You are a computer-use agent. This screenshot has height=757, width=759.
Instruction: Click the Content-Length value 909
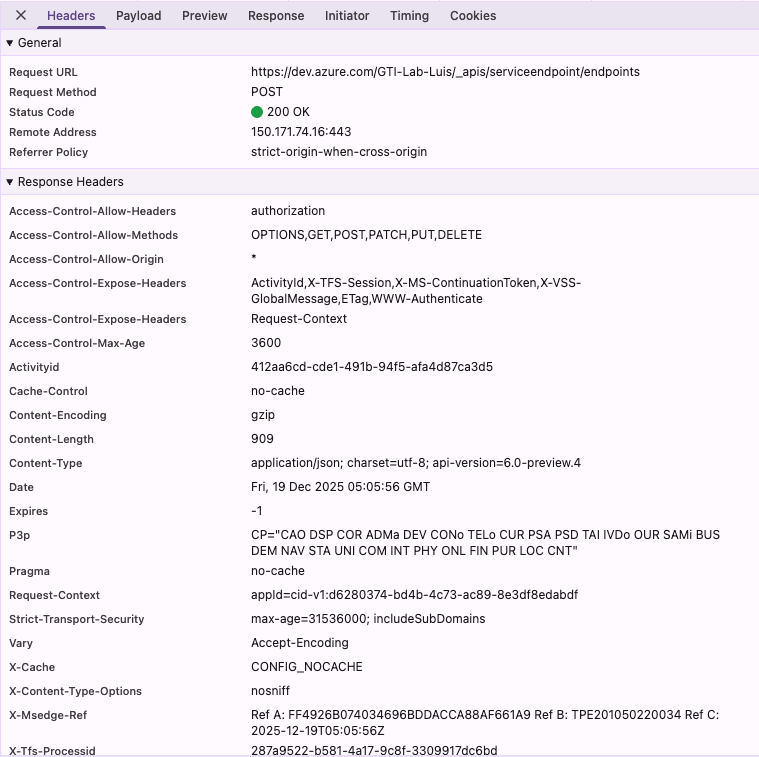coord(262,439)
